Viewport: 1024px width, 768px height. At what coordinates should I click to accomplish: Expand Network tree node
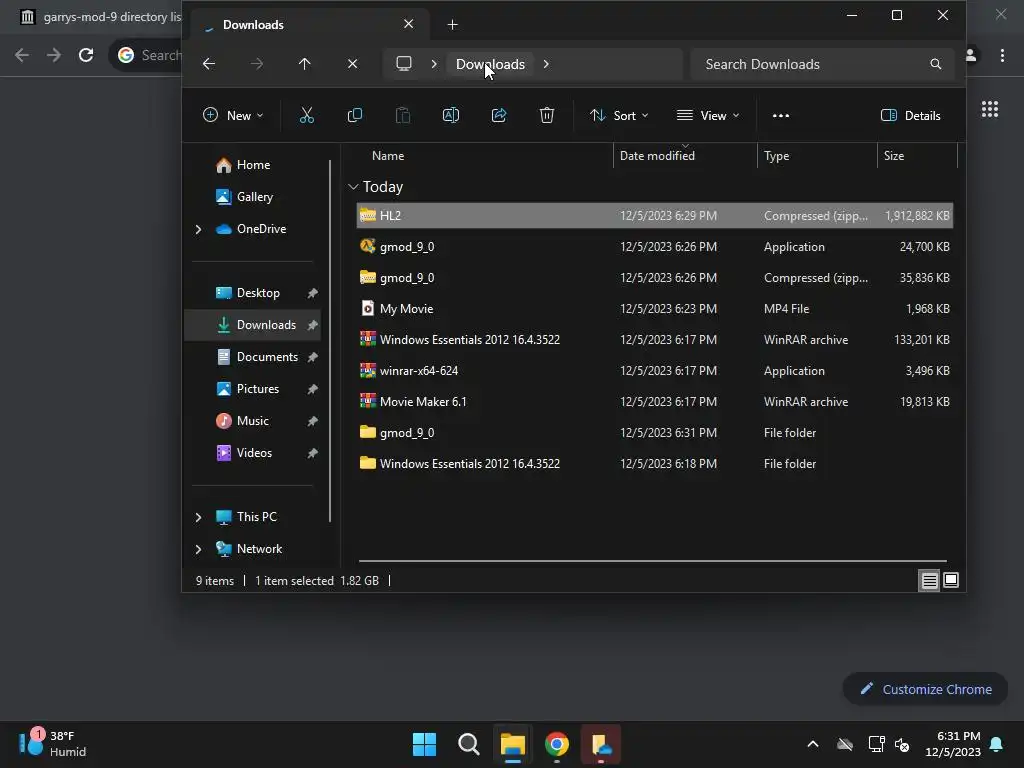coord(198,549)
